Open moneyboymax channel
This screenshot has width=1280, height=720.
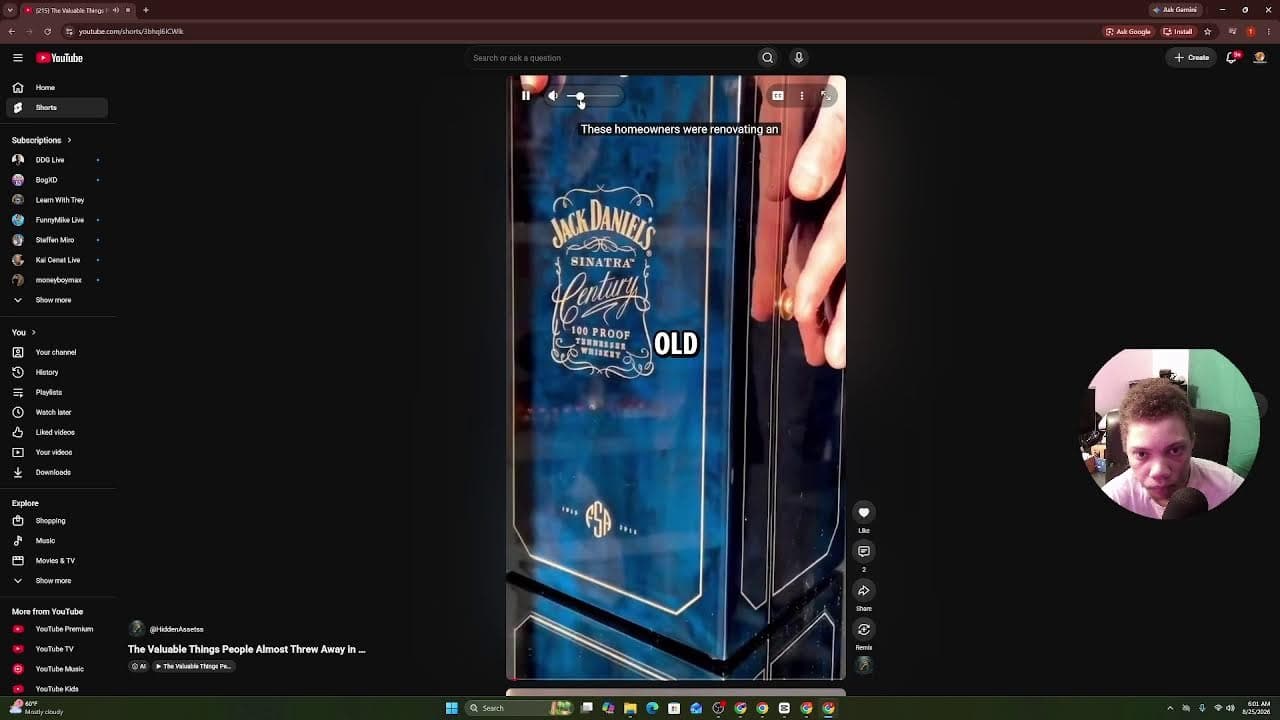[57, 280]
